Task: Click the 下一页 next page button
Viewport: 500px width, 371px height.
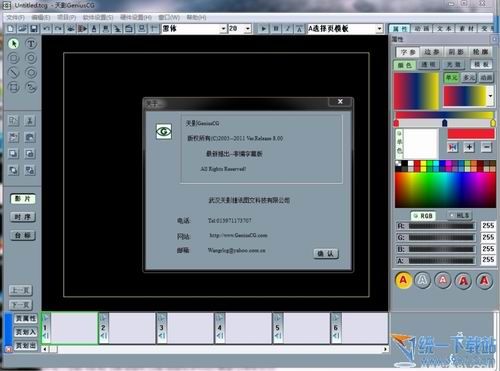Action: [20, 305]
